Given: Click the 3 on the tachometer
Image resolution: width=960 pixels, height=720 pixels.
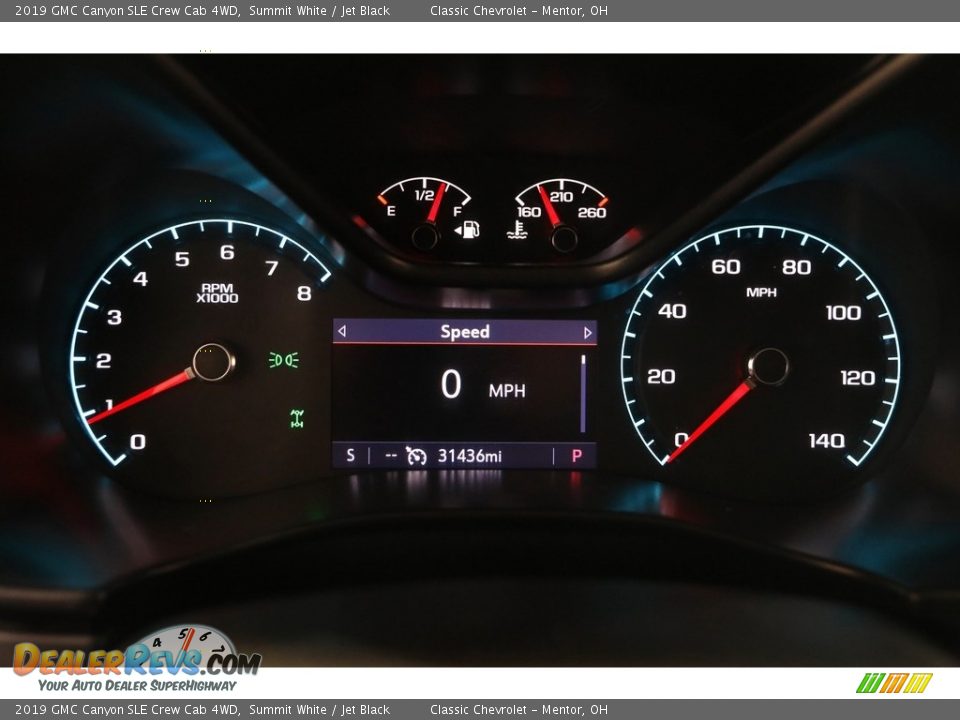Looking at the screenshot, I should tap(114, 317).
